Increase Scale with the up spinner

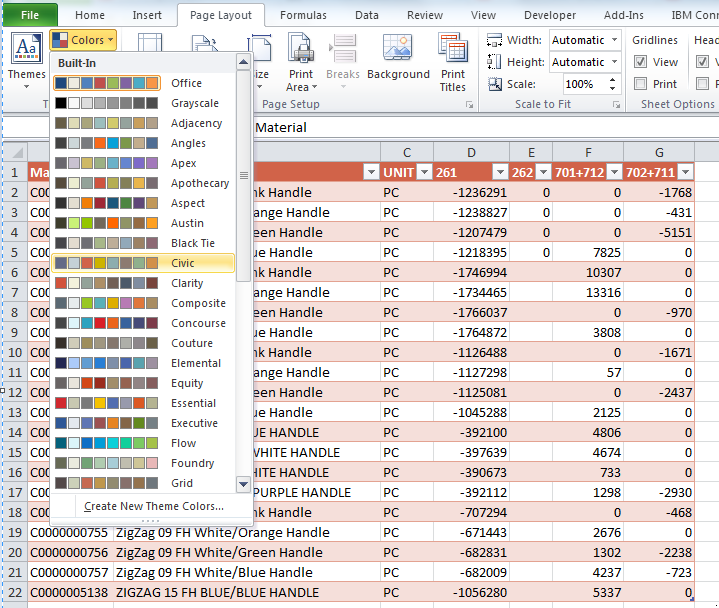point(612,80)
